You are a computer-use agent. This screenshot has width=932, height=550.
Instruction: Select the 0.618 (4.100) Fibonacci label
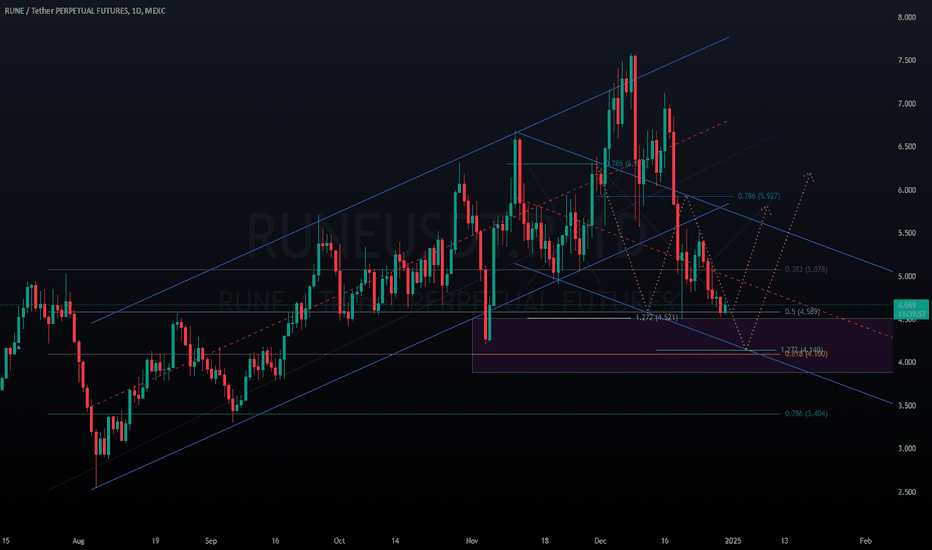806,354
